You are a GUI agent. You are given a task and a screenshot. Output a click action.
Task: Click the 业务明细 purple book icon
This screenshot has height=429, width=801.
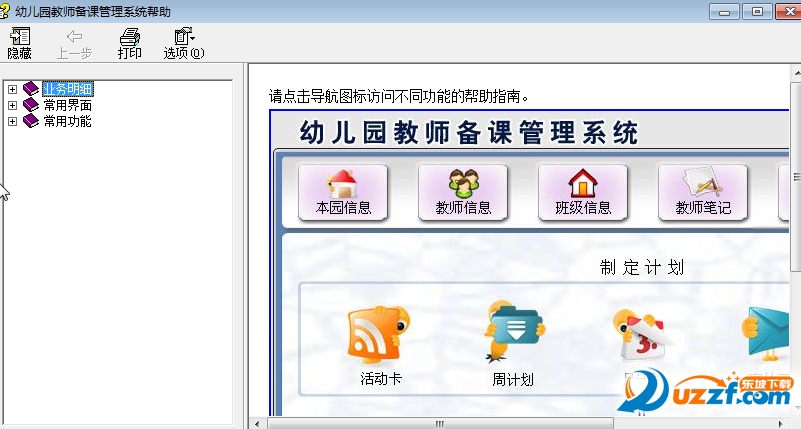[31, 89]
